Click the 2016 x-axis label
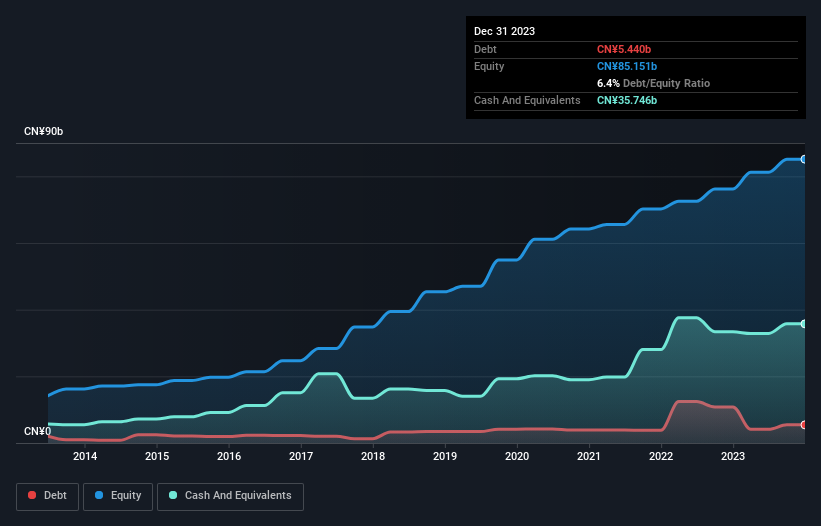This screenshot has height=526, width=821. [229, 456]
